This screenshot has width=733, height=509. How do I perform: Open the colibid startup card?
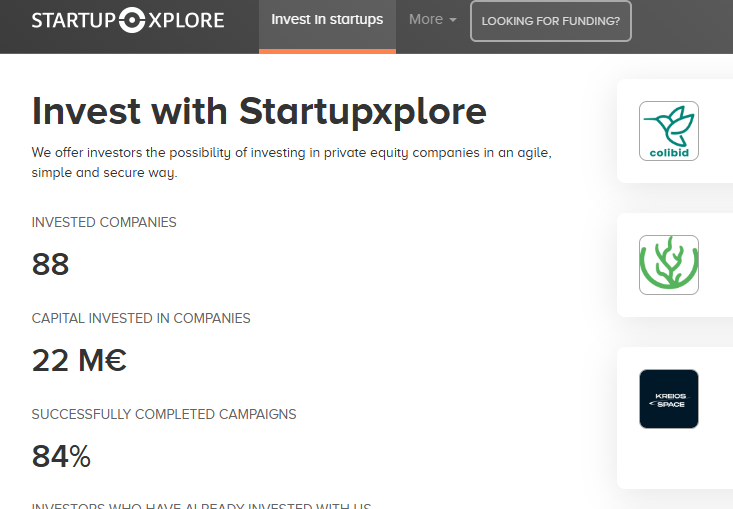tap(675, 131)
